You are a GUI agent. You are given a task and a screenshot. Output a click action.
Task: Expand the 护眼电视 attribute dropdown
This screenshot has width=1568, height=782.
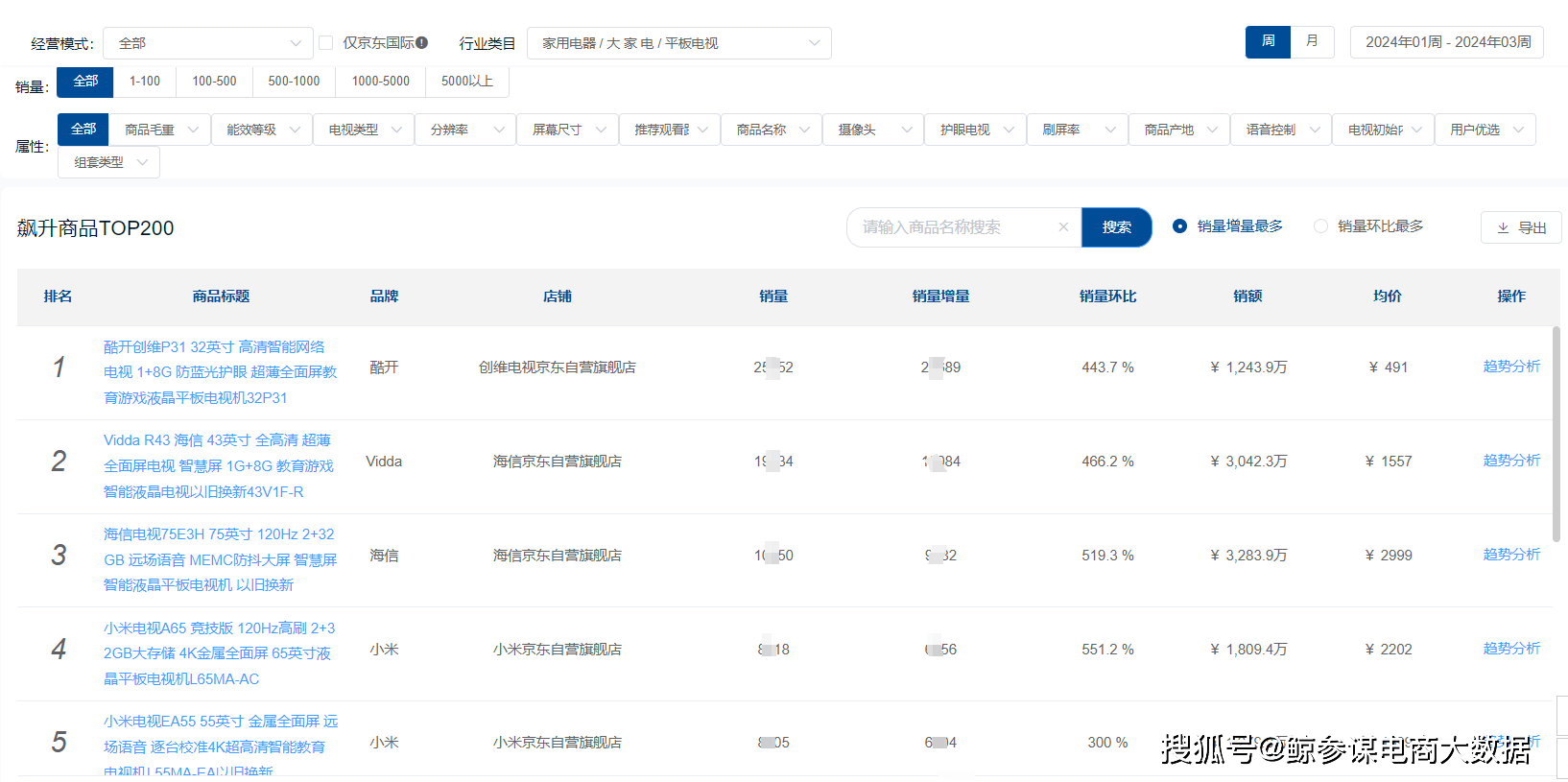[x=976, y=130]
